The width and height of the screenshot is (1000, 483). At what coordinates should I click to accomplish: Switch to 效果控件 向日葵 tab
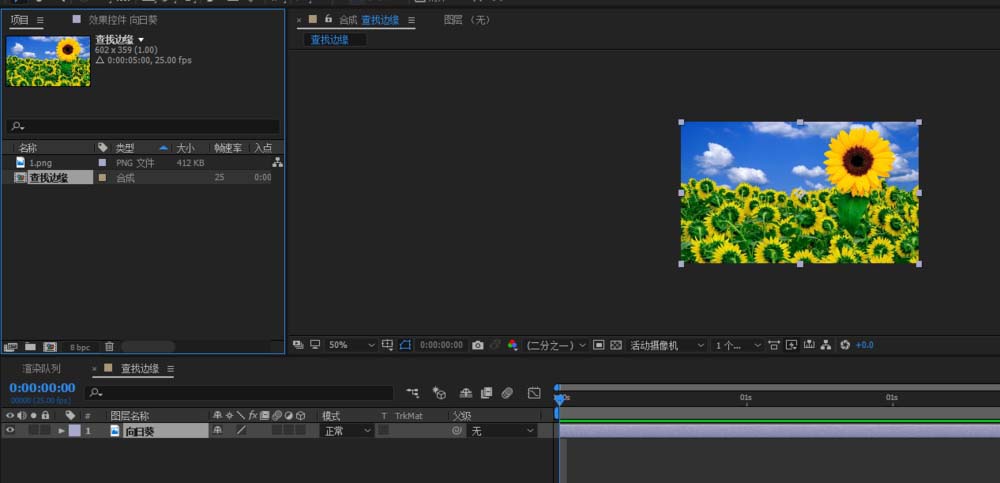click(122, 20)
